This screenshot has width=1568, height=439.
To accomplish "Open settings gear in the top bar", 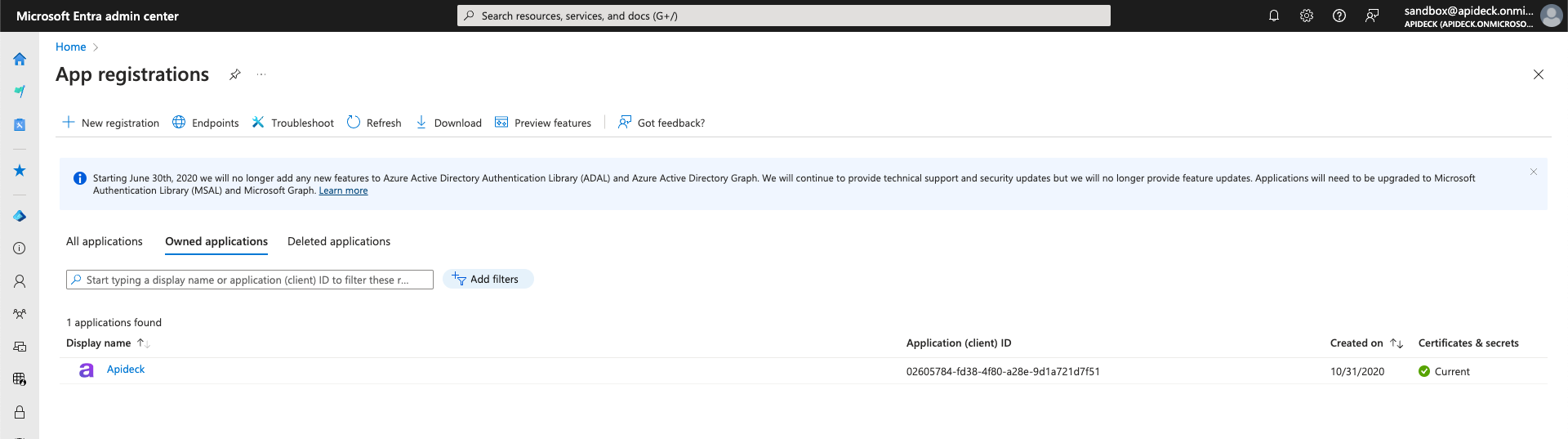I will [1307, 16].
